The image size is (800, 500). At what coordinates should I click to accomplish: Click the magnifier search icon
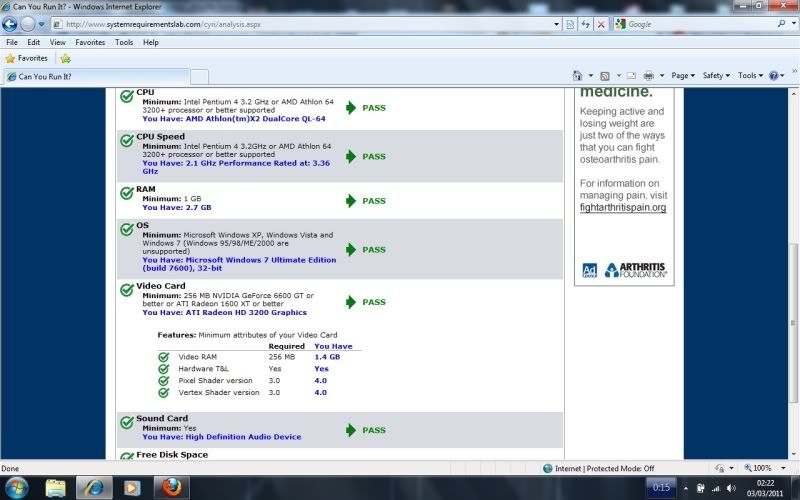coord(781,24)
